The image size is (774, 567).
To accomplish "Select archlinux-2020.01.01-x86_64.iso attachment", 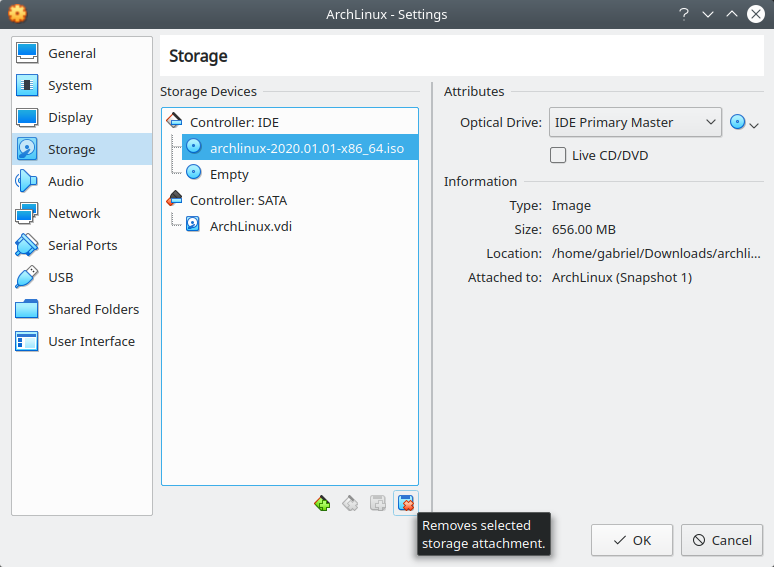I will (300, 148).
